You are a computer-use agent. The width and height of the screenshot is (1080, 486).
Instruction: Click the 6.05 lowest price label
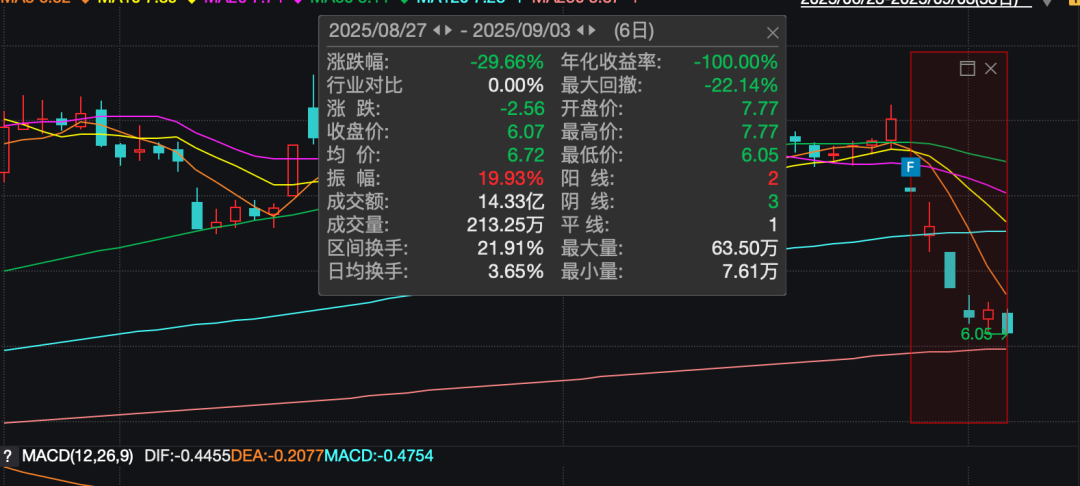[976, 335]
